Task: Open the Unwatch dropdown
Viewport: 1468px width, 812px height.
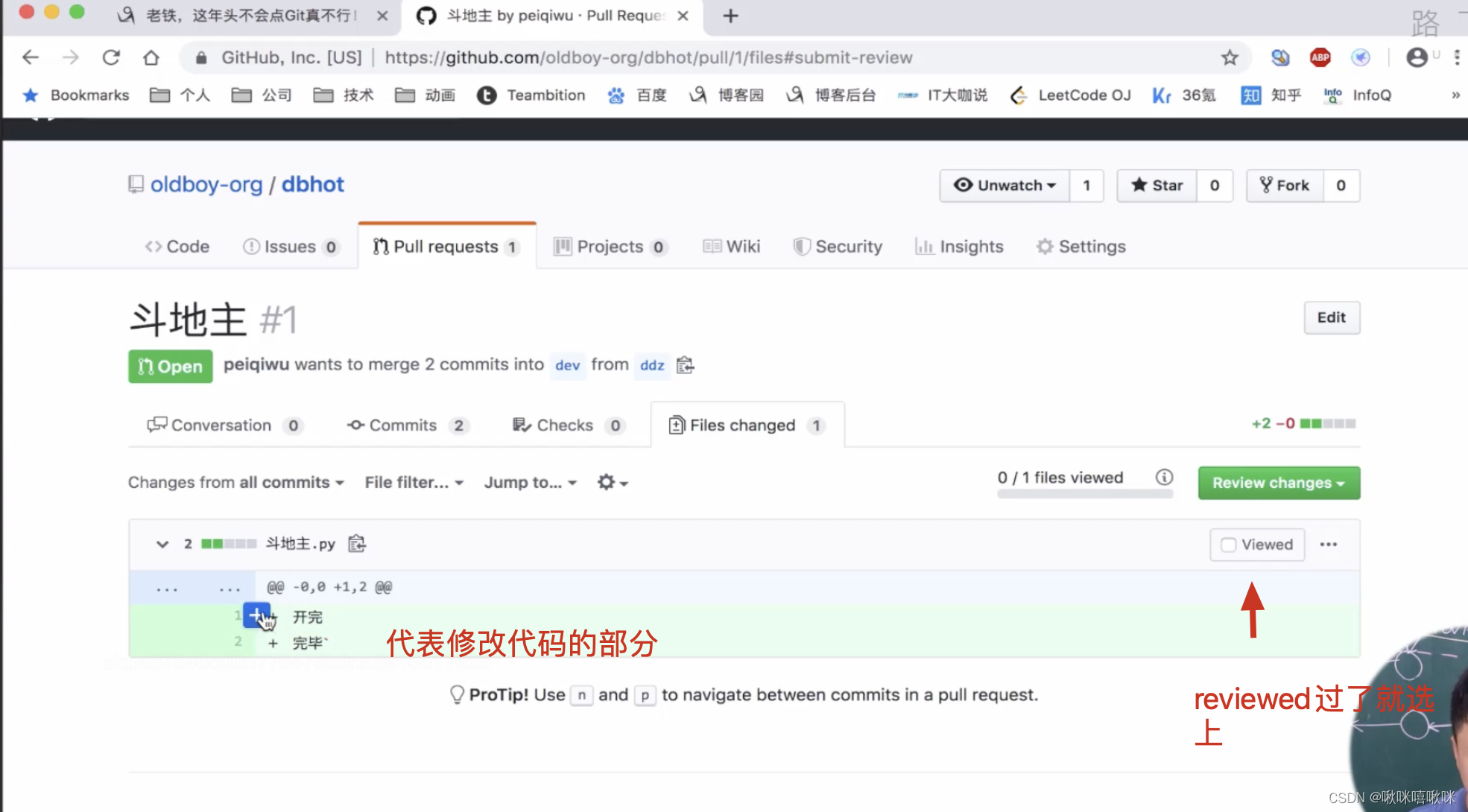Action: click(1004, 185)
